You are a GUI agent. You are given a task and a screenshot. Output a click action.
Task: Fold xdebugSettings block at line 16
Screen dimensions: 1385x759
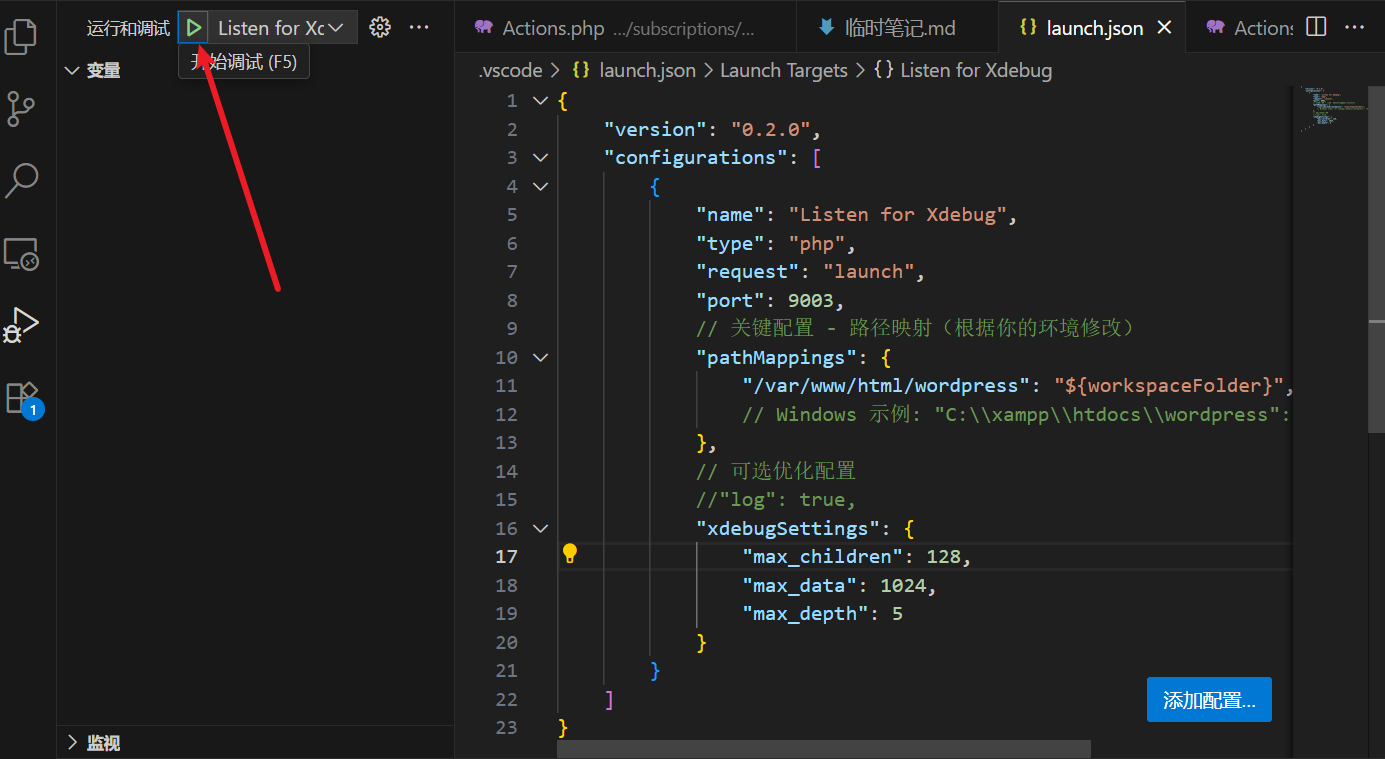(x=540, y=528)
